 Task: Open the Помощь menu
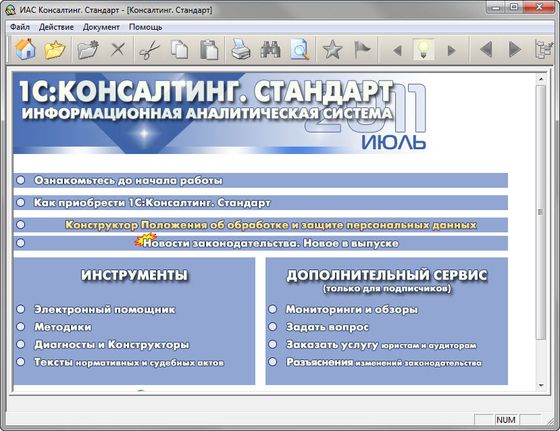(x=145, y=27)
